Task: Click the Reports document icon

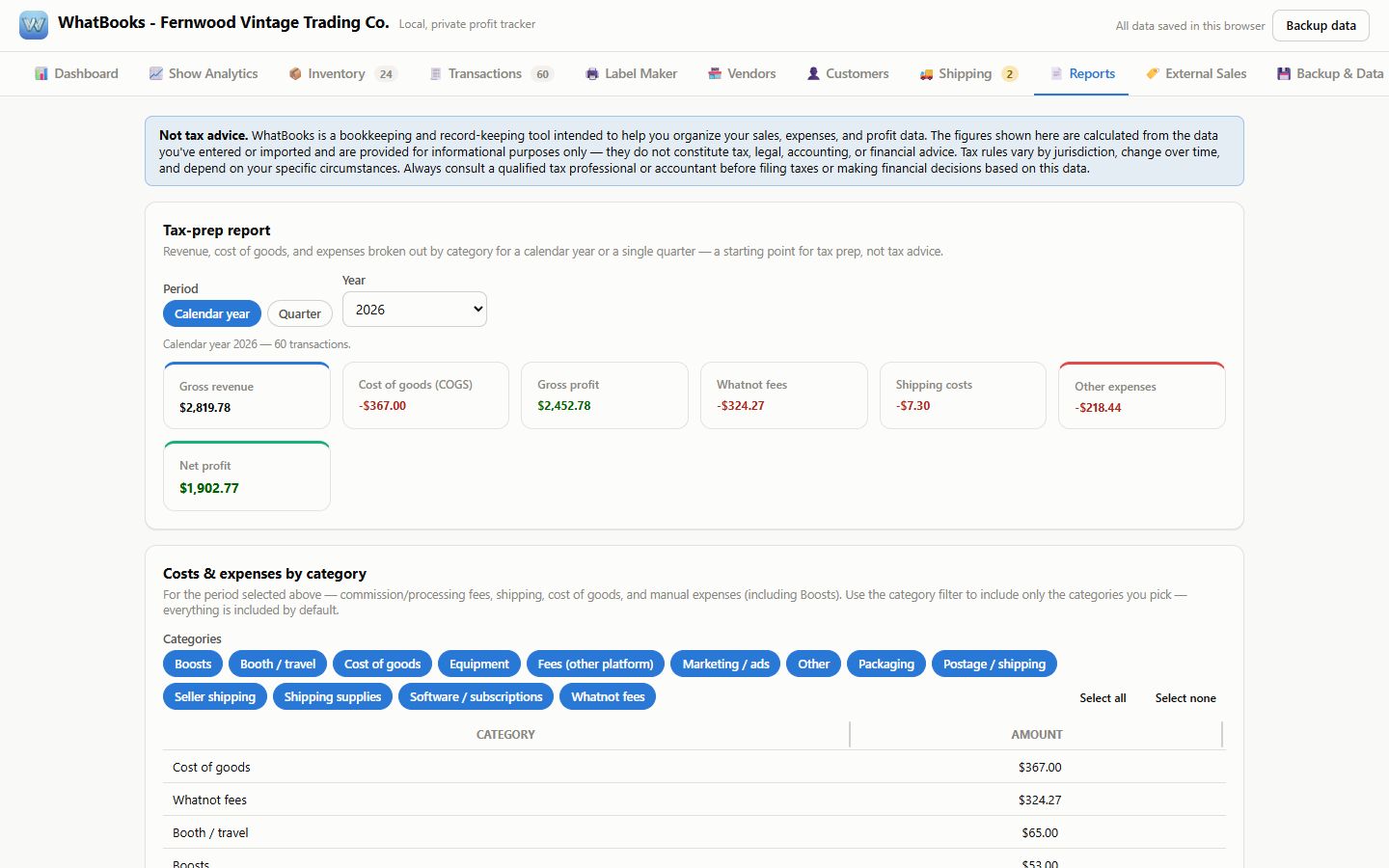Action: pyautogui.click(x=1056, y=73)
